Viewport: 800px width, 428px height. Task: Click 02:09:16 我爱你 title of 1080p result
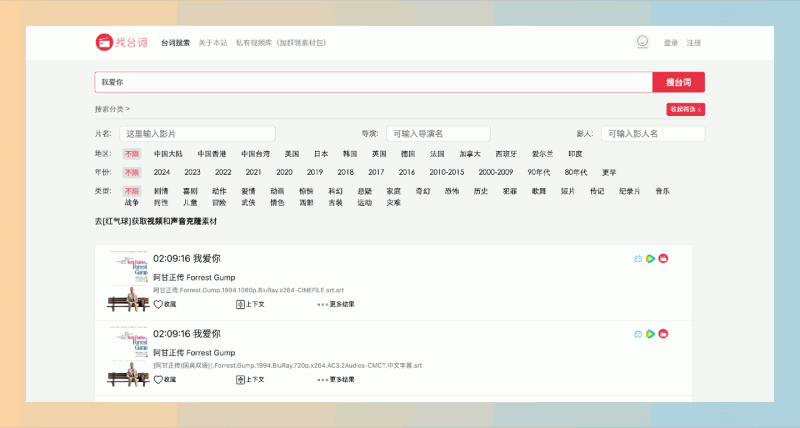click(187, 259)
